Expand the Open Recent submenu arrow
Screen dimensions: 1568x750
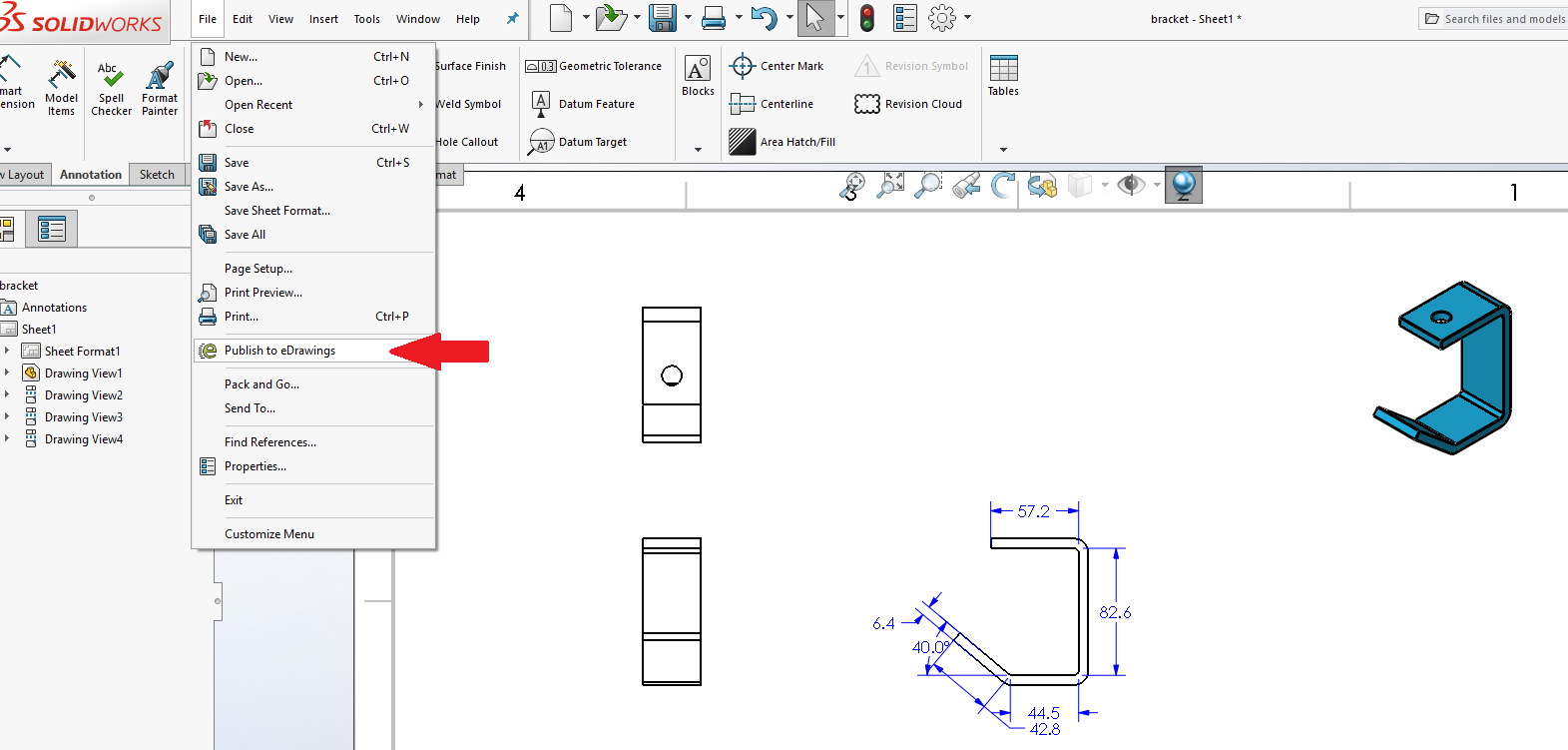point(421,105)
